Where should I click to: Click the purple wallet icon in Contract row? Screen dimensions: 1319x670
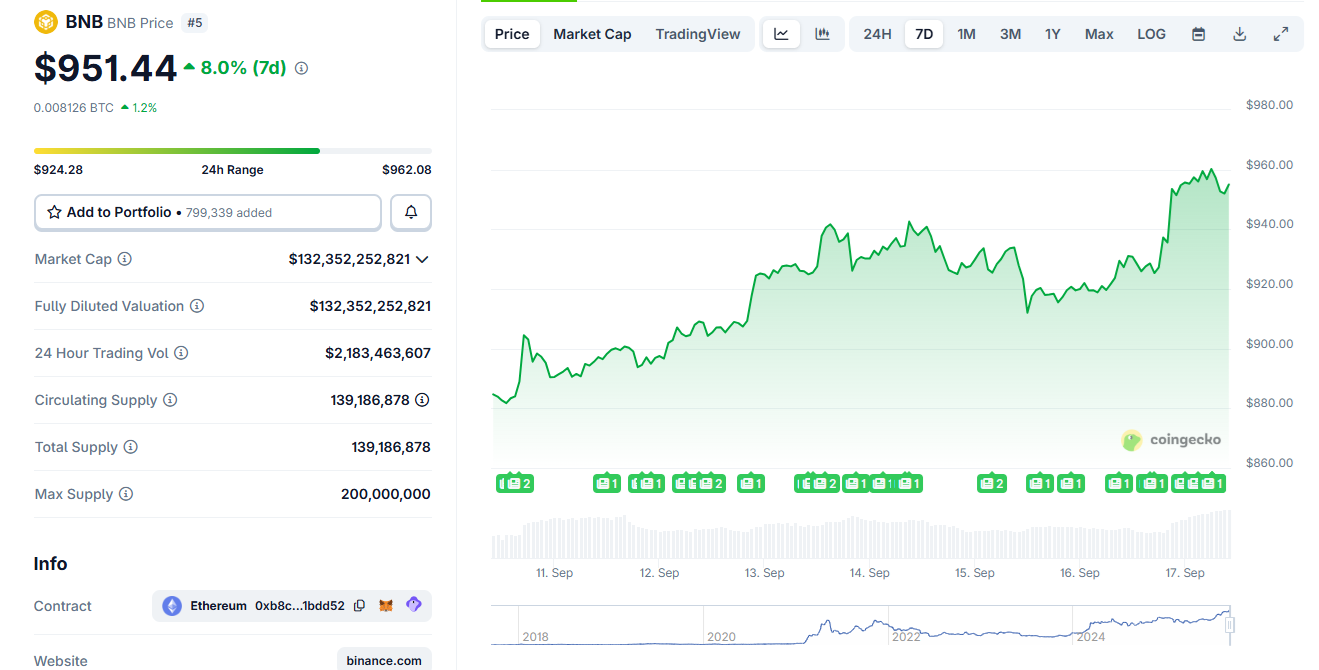click(414, 605)
